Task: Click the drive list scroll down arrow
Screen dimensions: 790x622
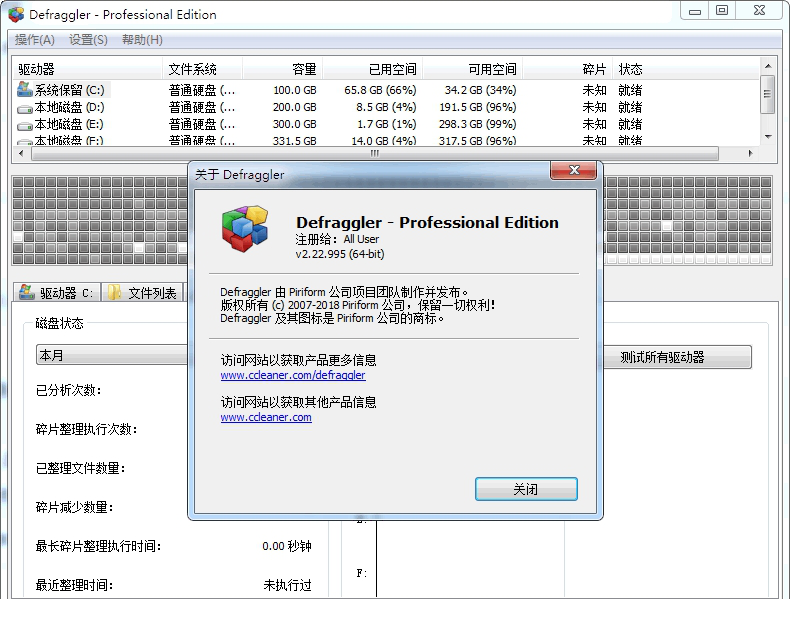Action: (x=767, y=137)
